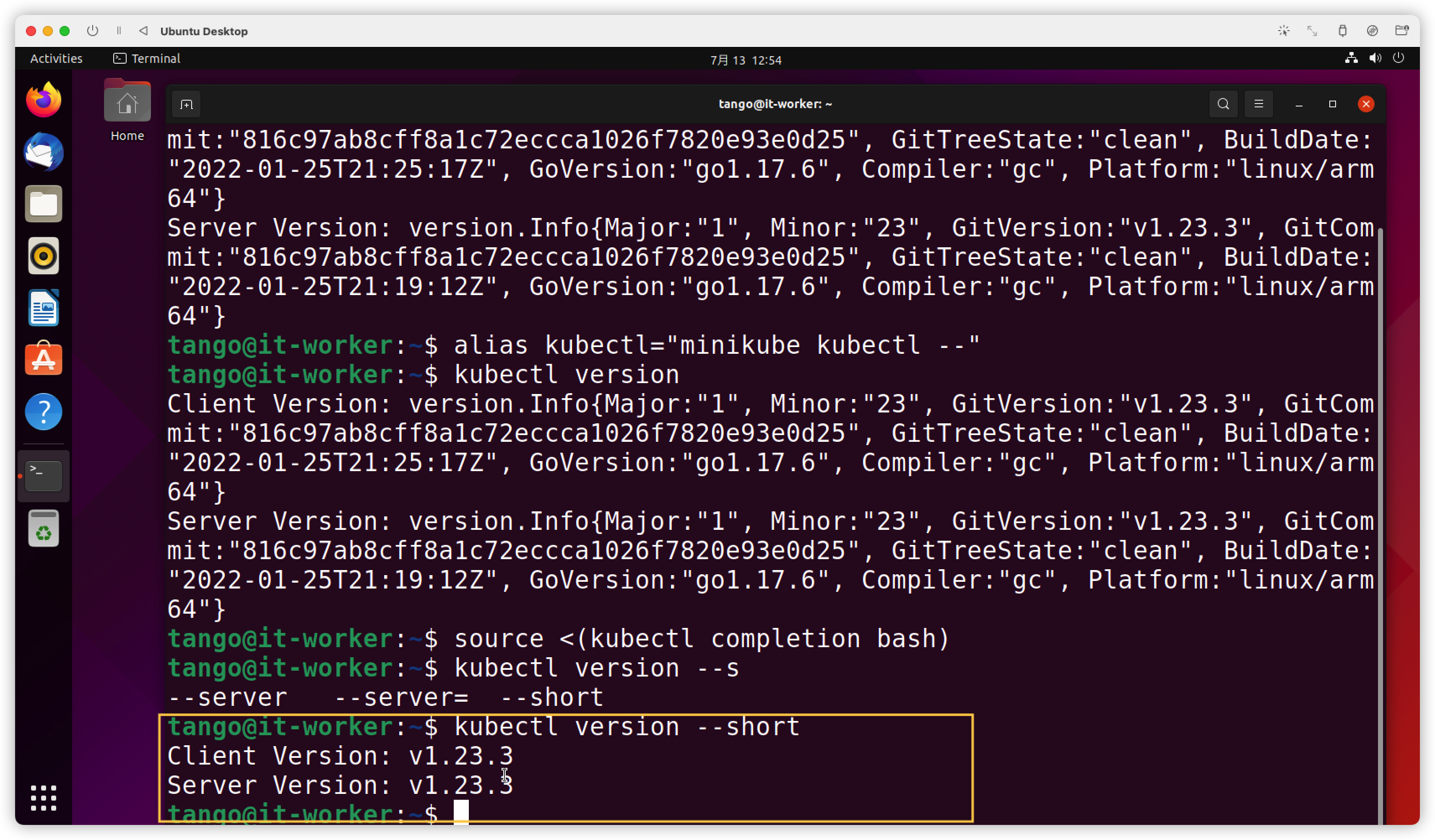Click the volume status icon

coord(1375,58)
